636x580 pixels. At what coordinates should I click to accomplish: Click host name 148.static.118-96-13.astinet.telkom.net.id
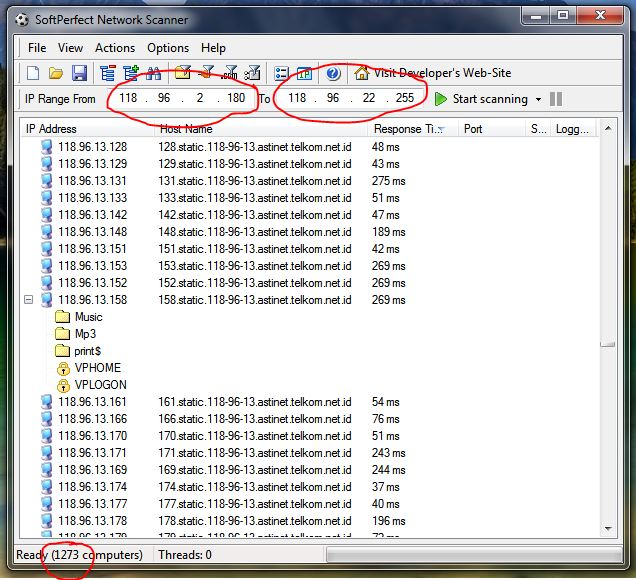255,232
